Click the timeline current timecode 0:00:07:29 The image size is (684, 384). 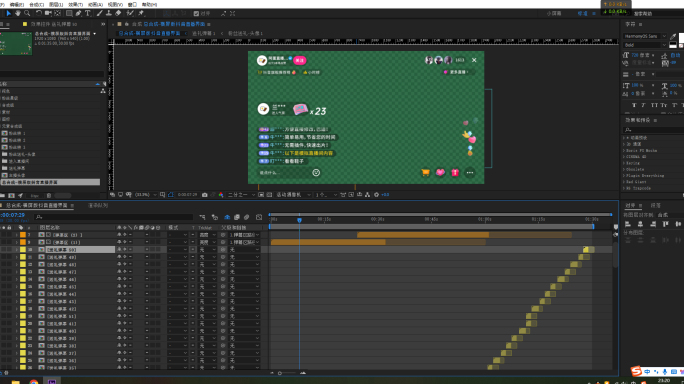(13, 215)
